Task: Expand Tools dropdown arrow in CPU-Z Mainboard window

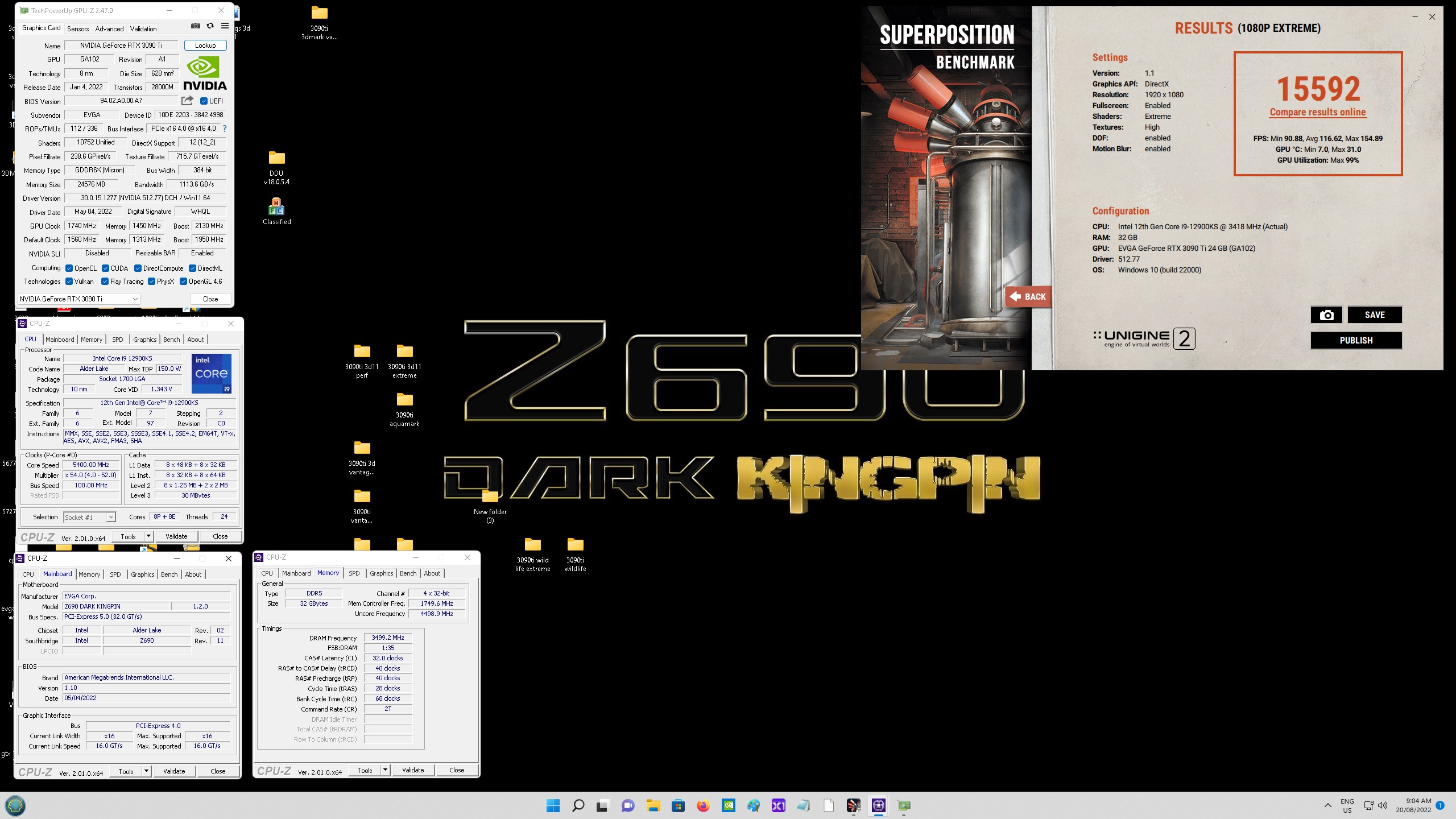Action: tap(146, 771)
